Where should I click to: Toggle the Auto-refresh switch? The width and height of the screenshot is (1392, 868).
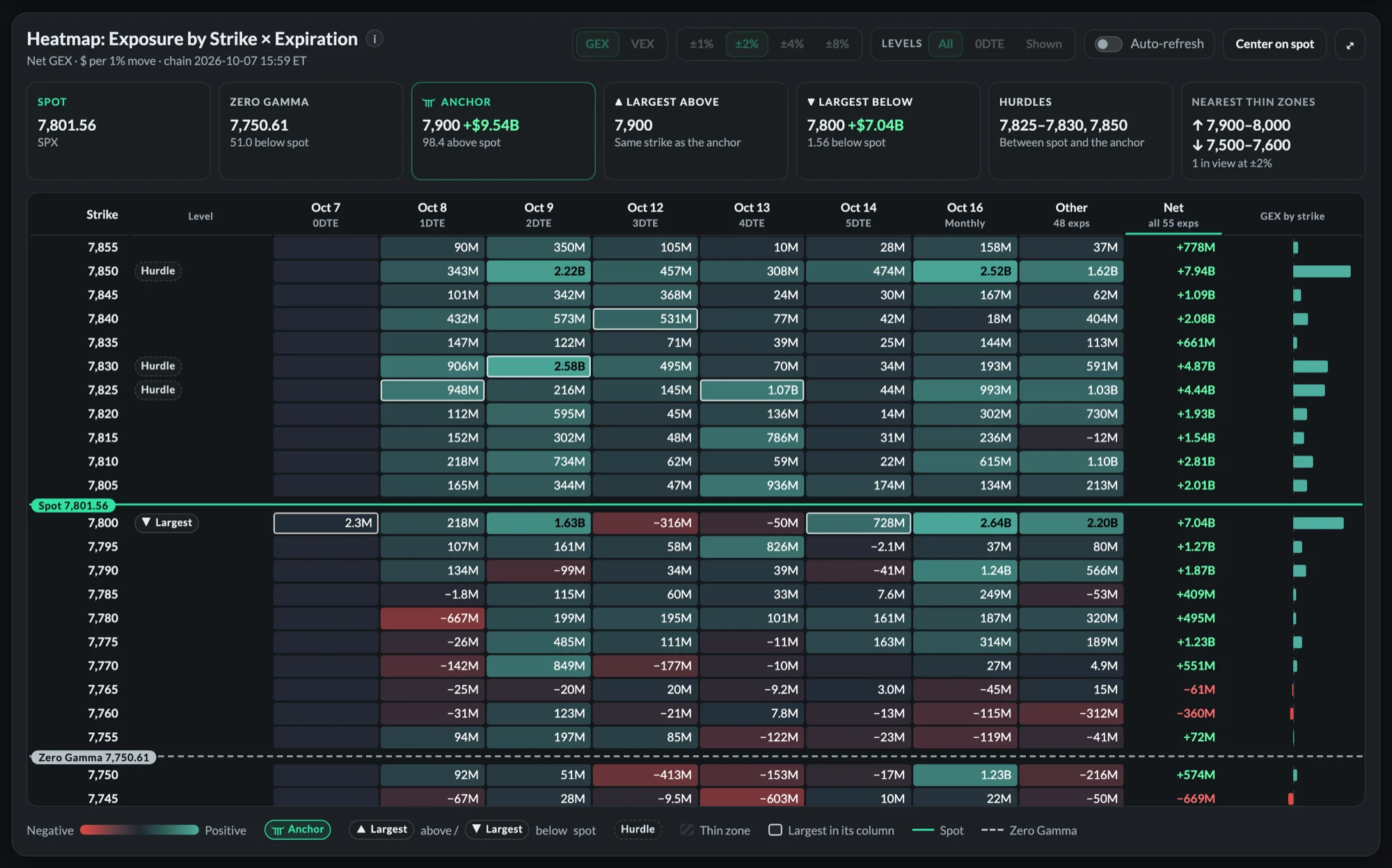[x=1108, y=44]
